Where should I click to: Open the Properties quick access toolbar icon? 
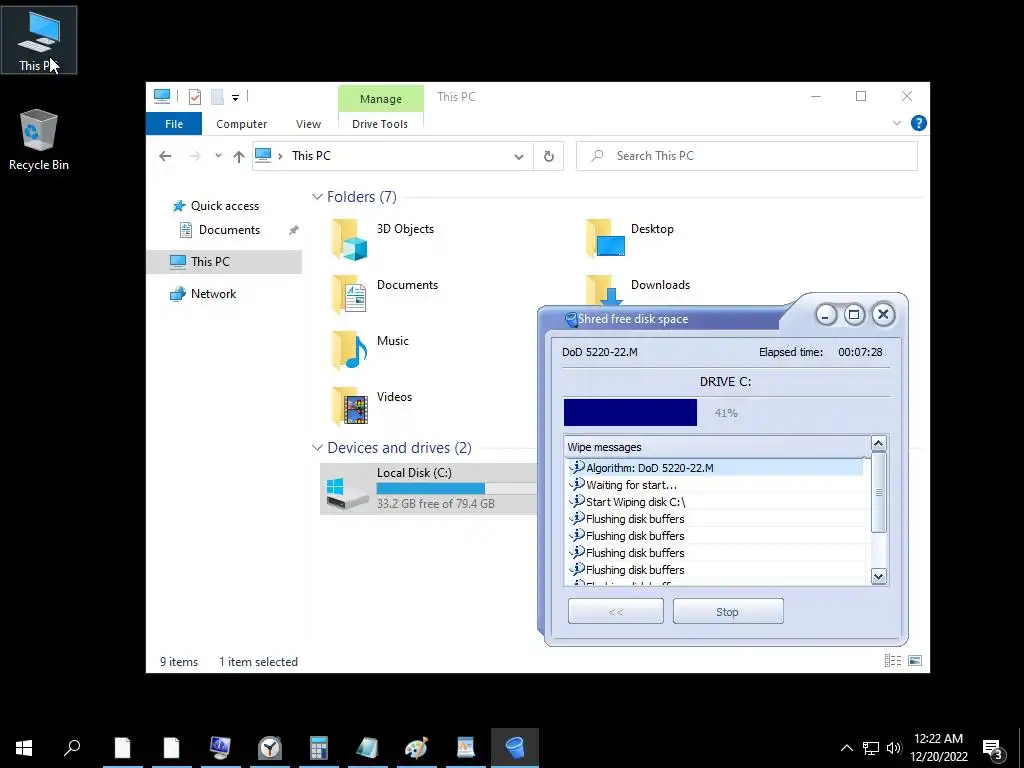pos(195,97)
